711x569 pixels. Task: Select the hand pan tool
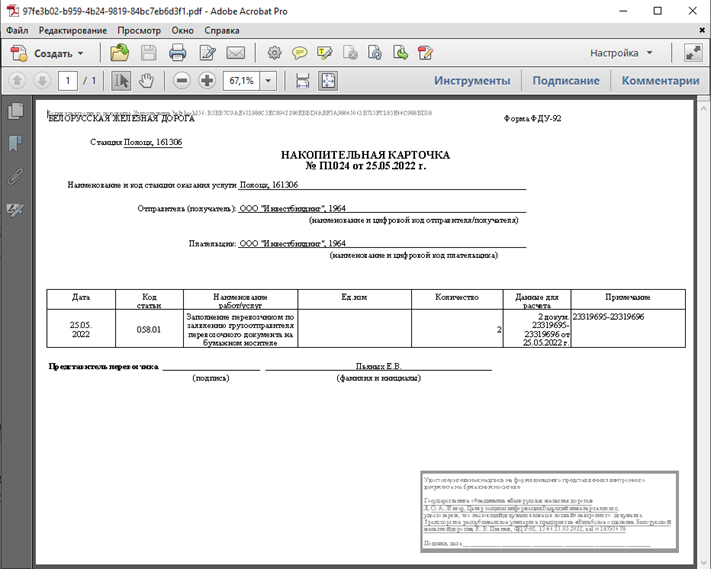coord(146,81)
